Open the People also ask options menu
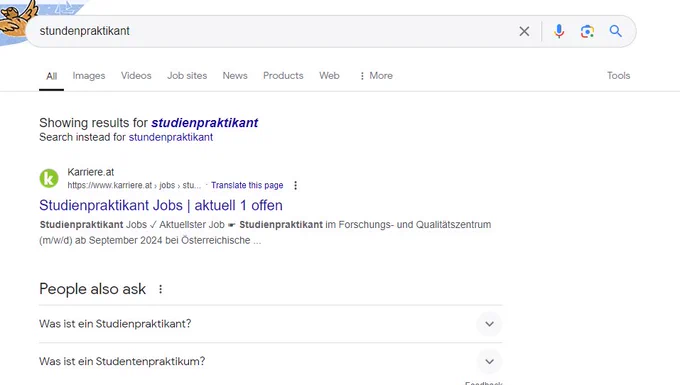 [x=160, y=289]
